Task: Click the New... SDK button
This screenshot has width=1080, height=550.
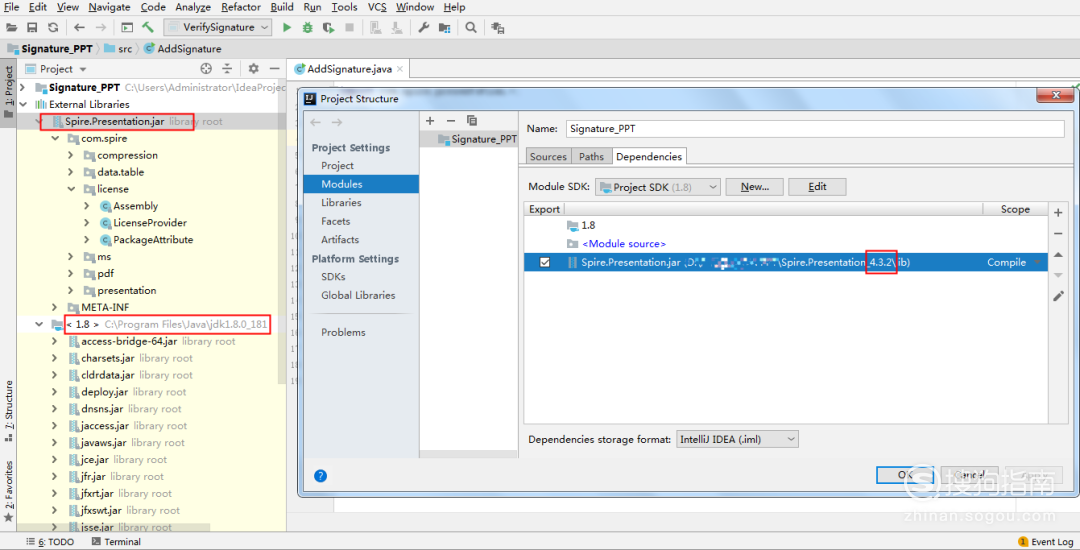Action: coord(754,187)
